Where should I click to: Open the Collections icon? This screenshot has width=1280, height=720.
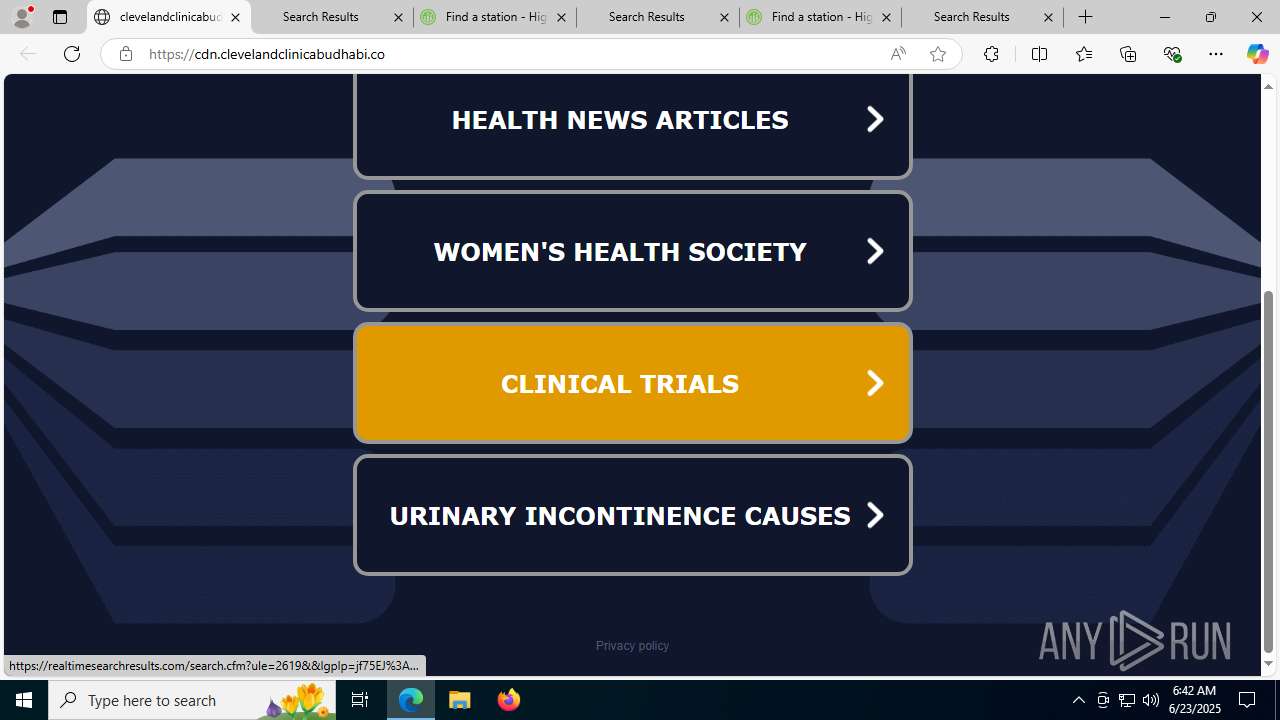pyautogui.click(x=1128, y=54)
